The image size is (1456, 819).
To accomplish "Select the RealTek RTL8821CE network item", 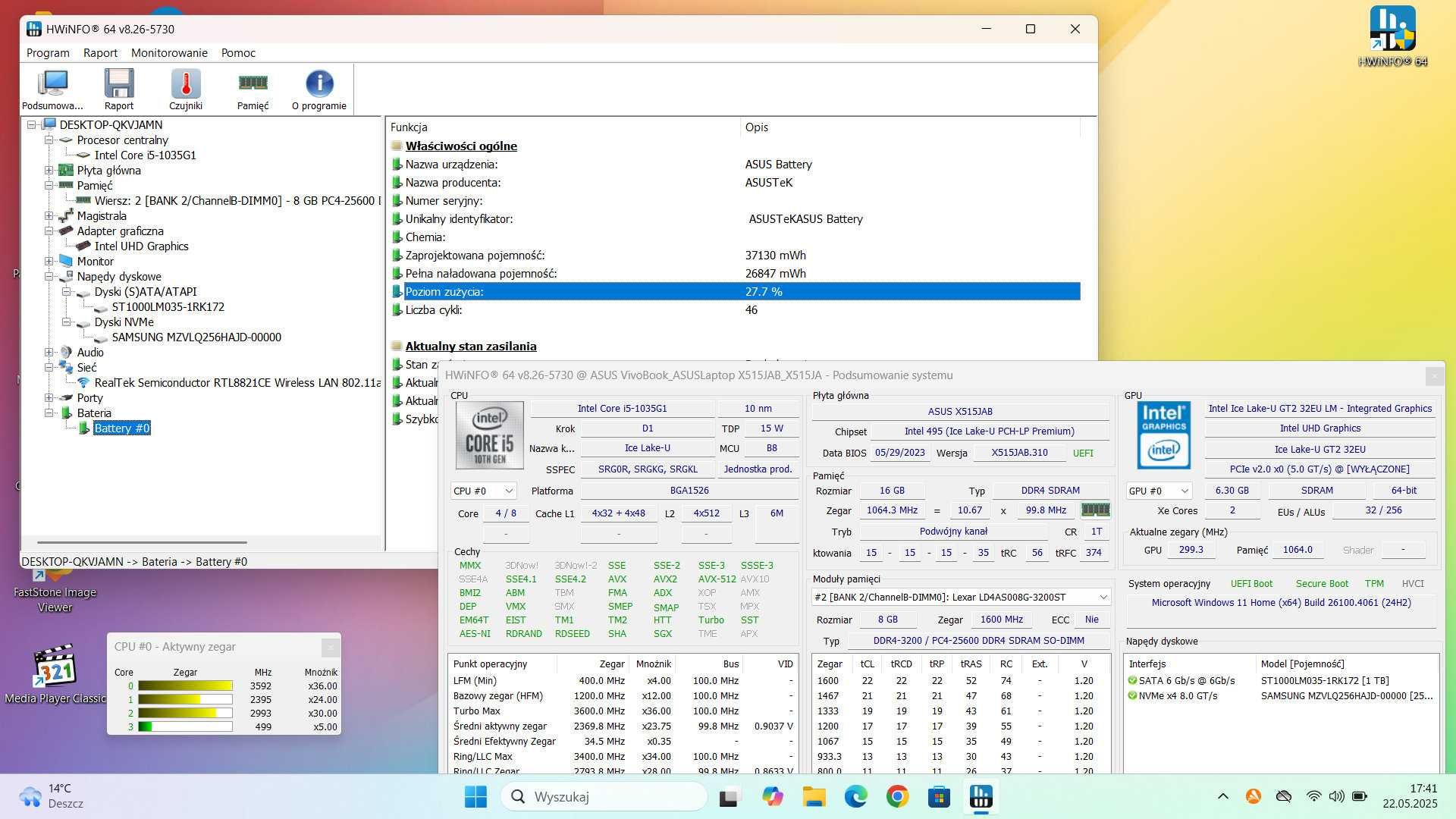I will pos(237,383).
